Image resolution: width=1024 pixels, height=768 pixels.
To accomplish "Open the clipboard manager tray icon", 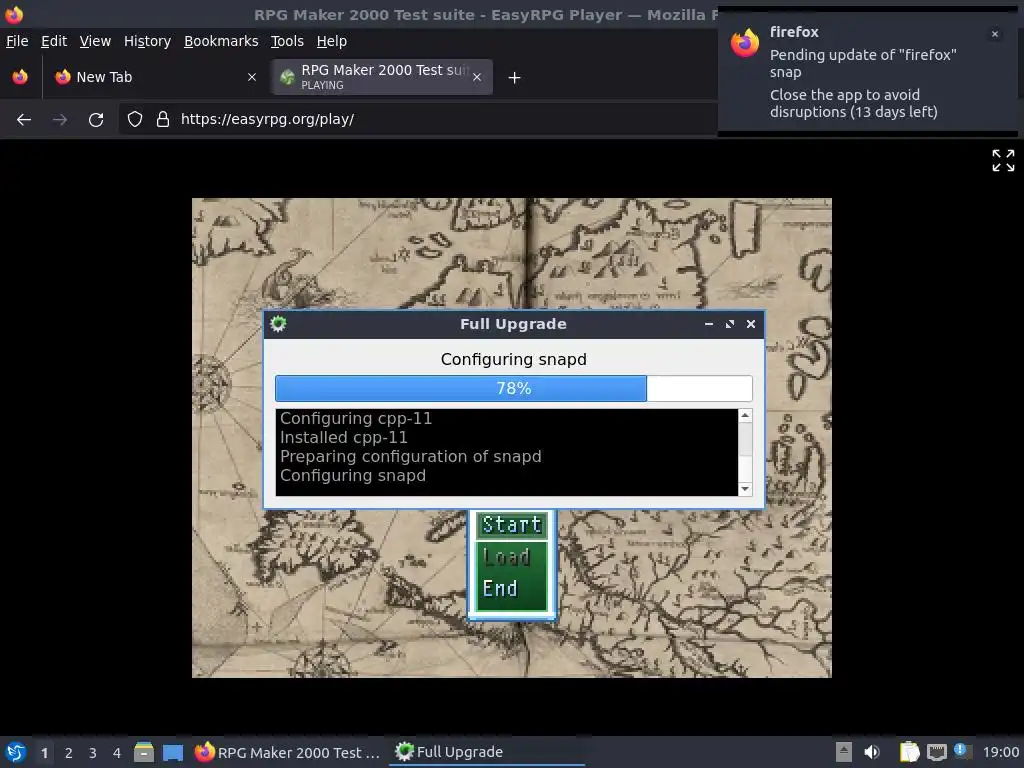I will (x=909, y=752).
